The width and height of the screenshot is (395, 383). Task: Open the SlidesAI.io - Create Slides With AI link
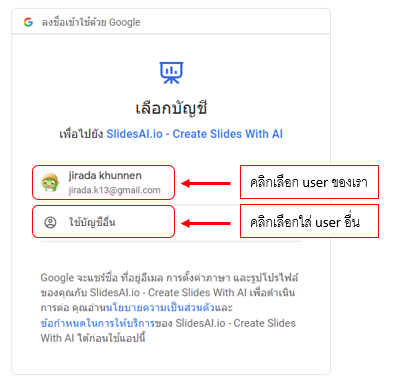coord(194,134)
